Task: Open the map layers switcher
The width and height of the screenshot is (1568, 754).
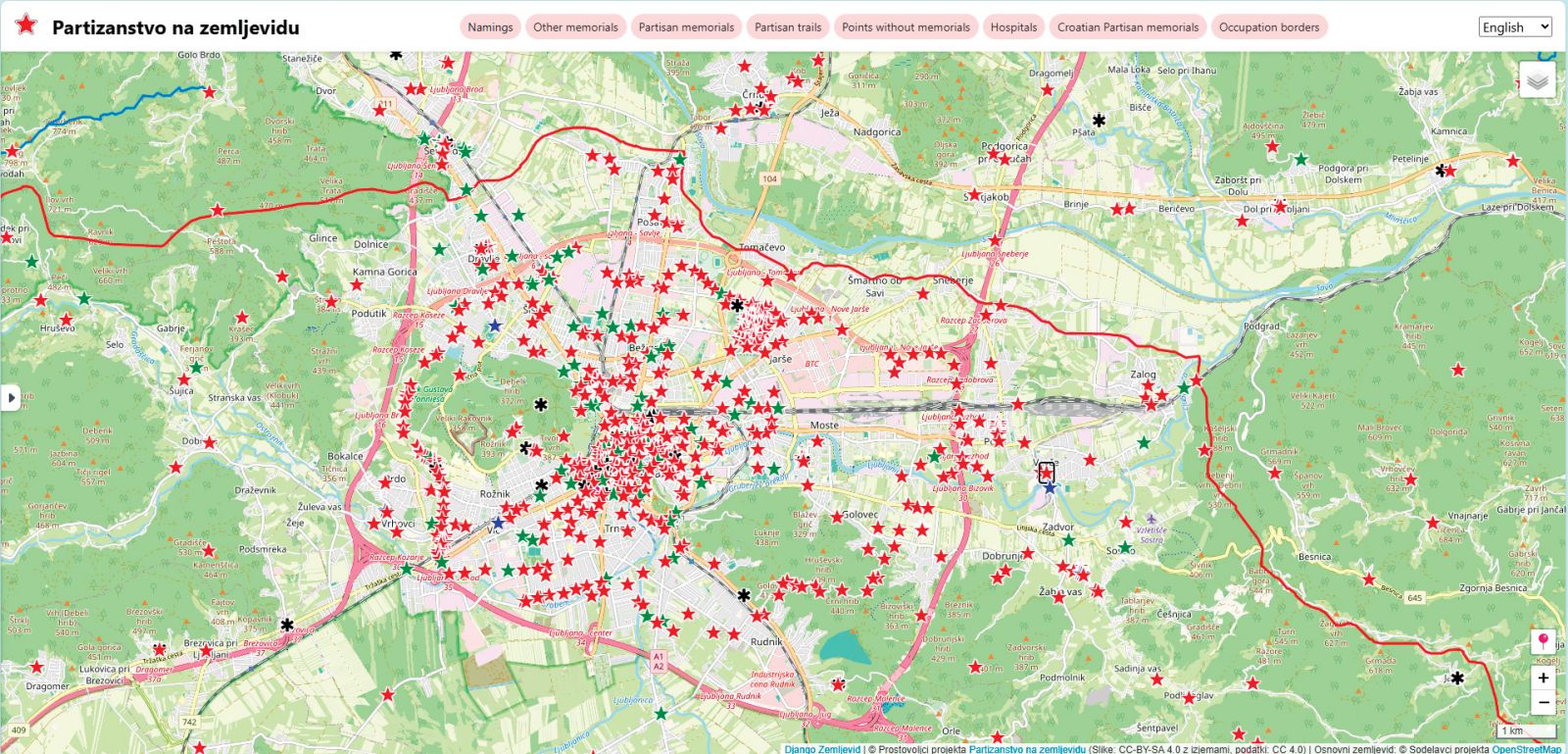Action: click(x=1538, y=80)
